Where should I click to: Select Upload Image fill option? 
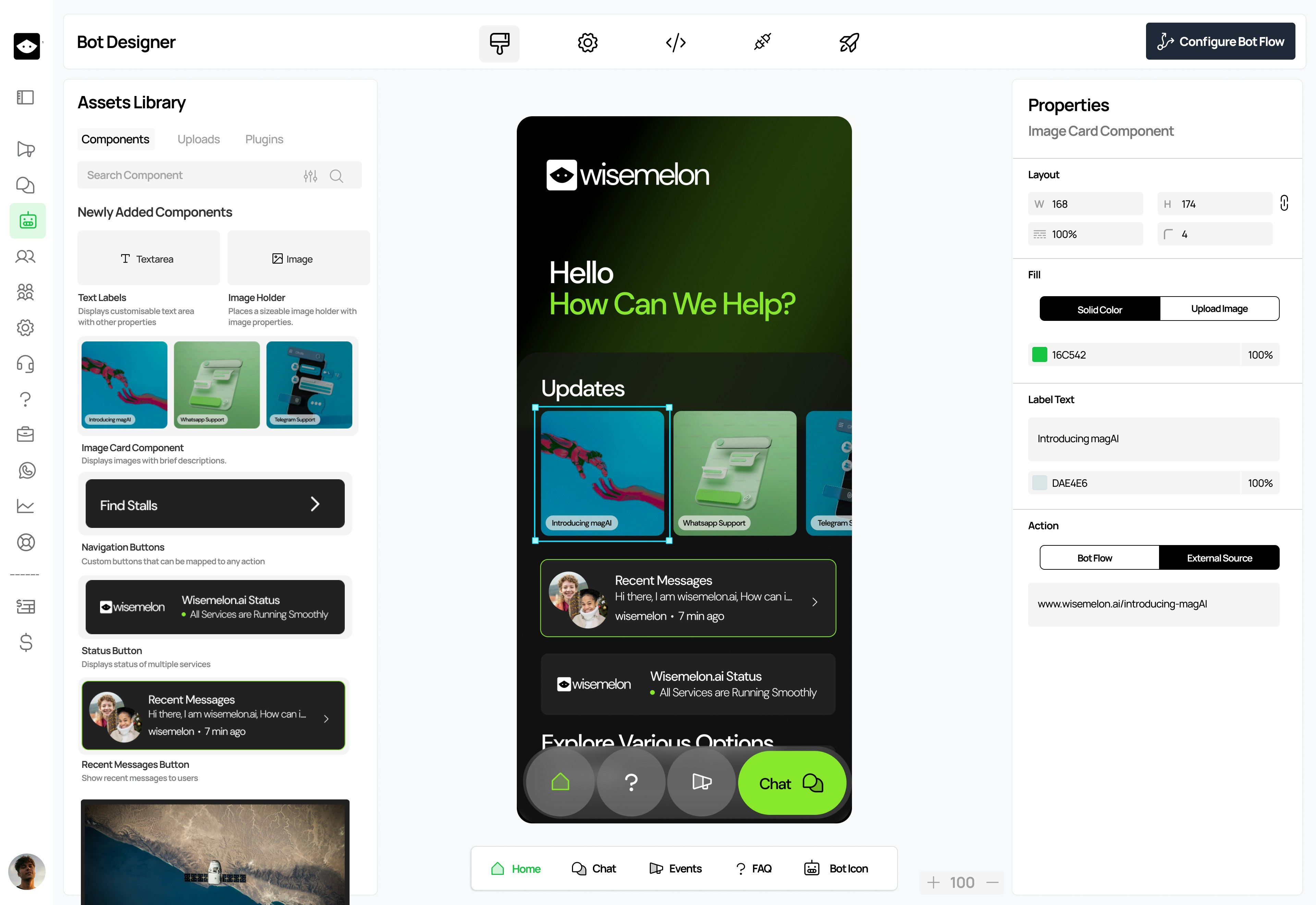1219,309
